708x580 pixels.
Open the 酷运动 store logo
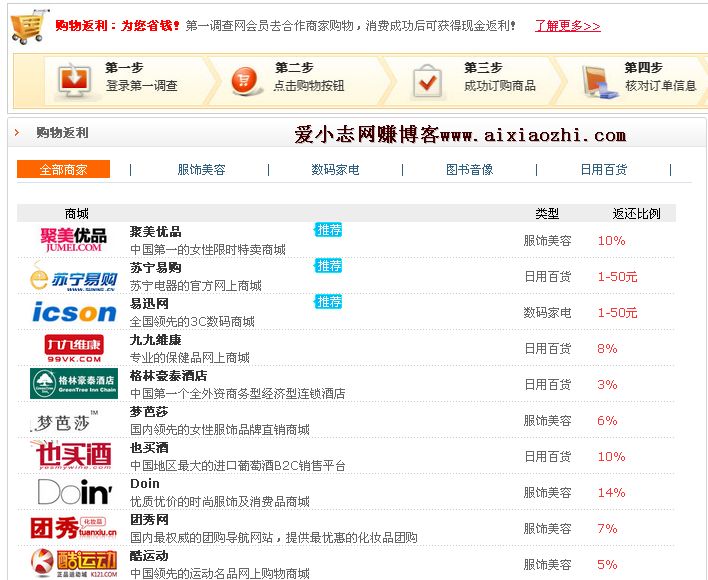pos(74,563)
